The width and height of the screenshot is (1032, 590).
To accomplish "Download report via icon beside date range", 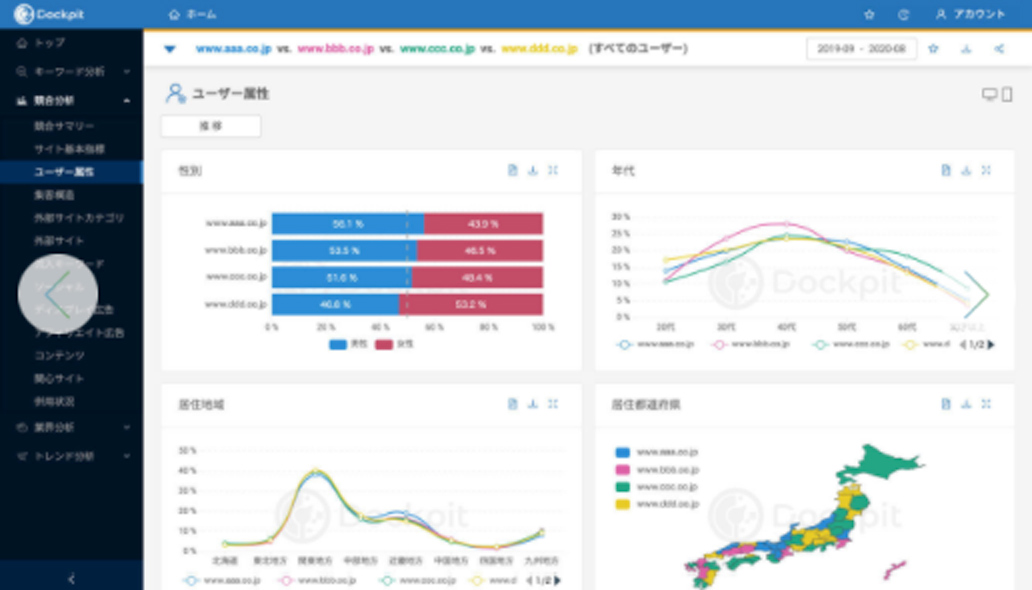I will (x=966, y=49).
